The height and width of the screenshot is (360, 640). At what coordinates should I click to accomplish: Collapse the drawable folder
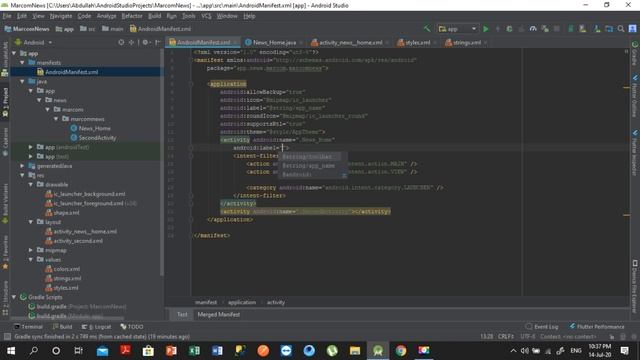pyautogui.click(x=31, y=184)
